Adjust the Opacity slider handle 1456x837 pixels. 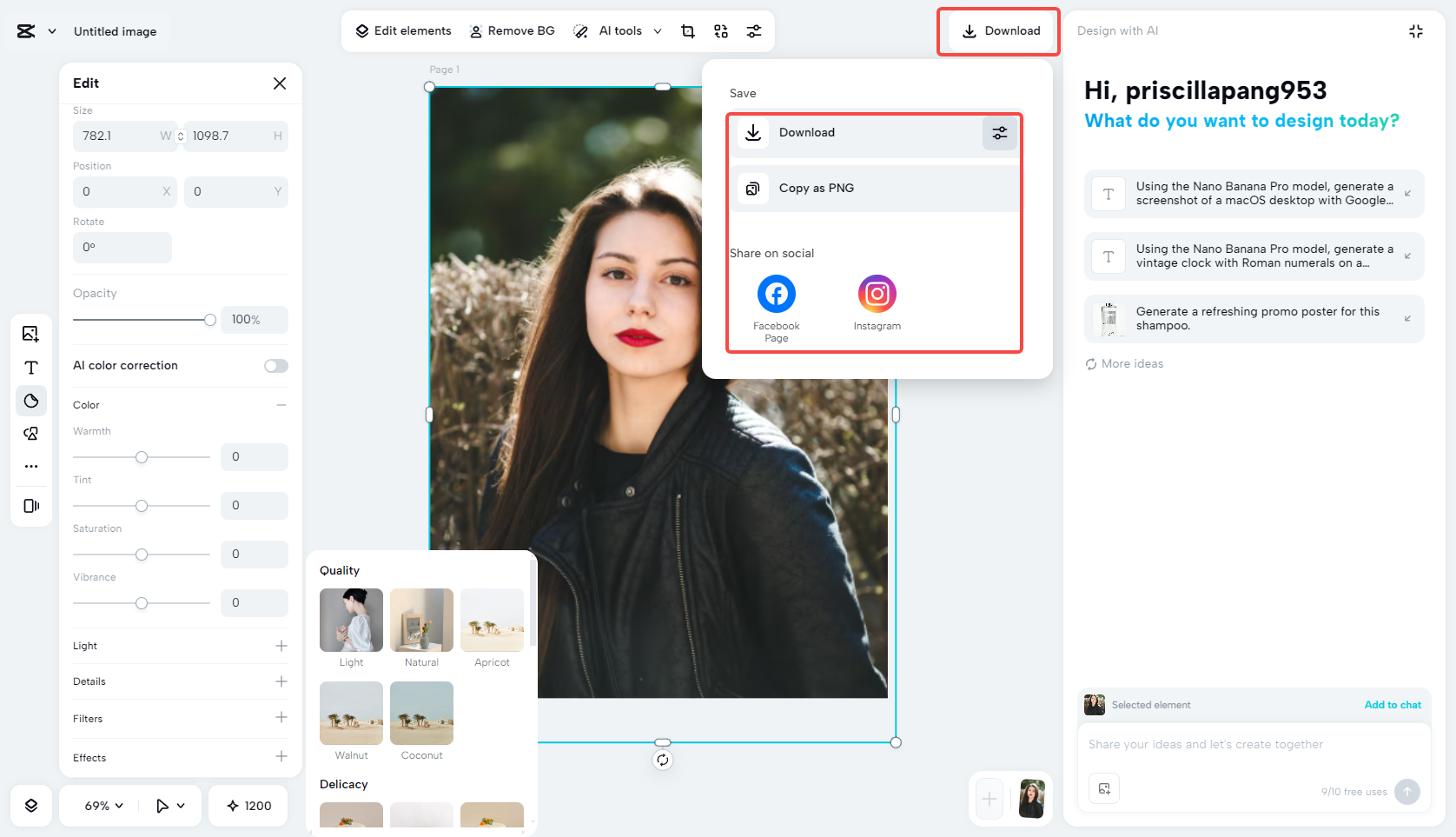(210, 320)
